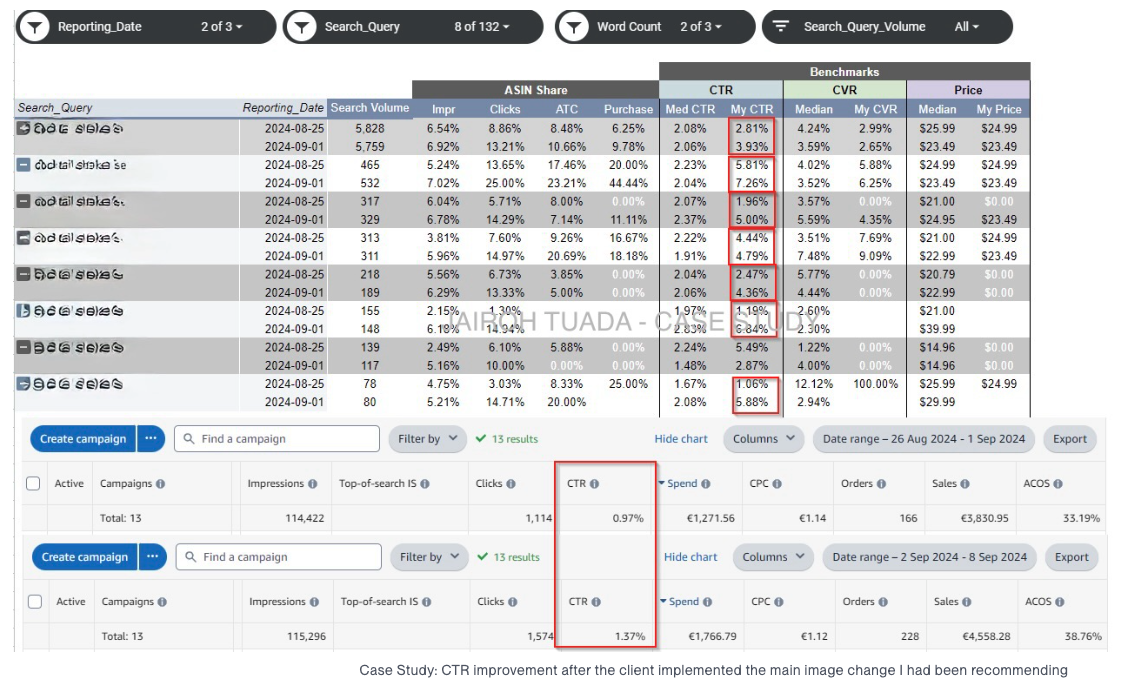Click 'Hide chart' next to 2 Sep date range
The height and width of the screenshot is (682, 1128).
(691, 557)
